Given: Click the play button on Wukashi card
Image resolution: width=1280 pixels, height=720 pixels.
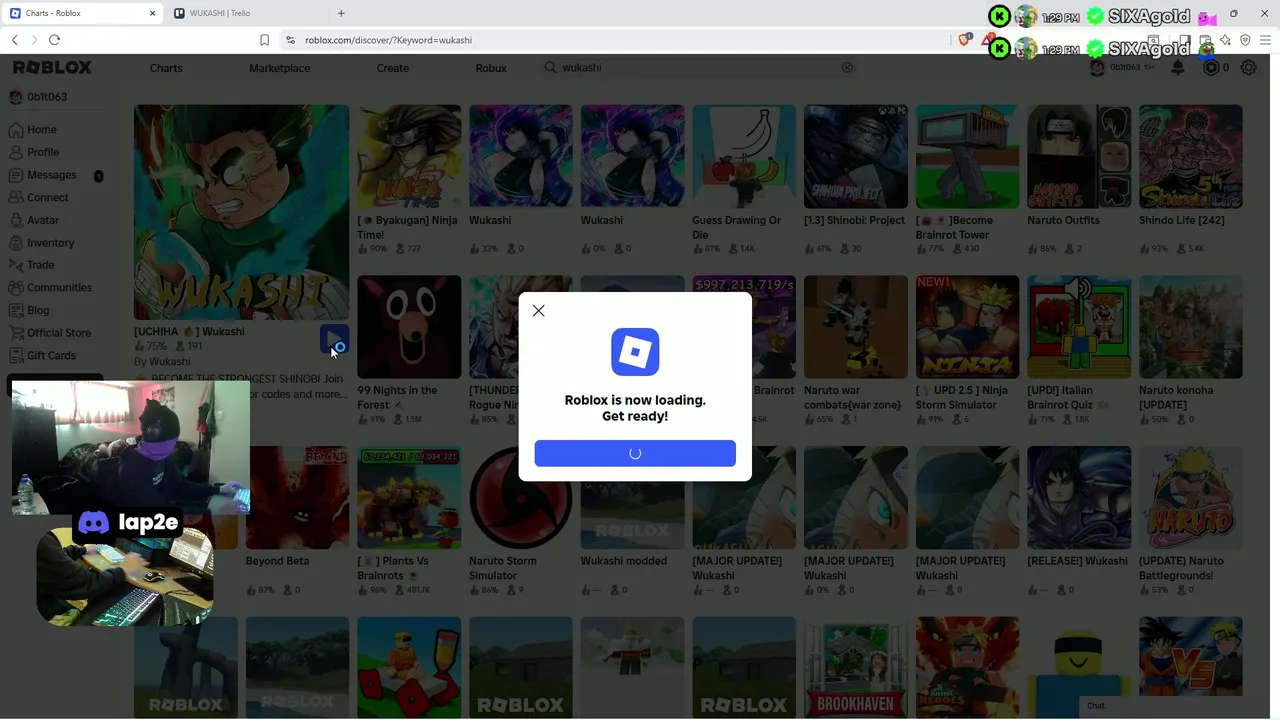Looking at the screenshot, I should pyautogui.click(x=334, y=339).
